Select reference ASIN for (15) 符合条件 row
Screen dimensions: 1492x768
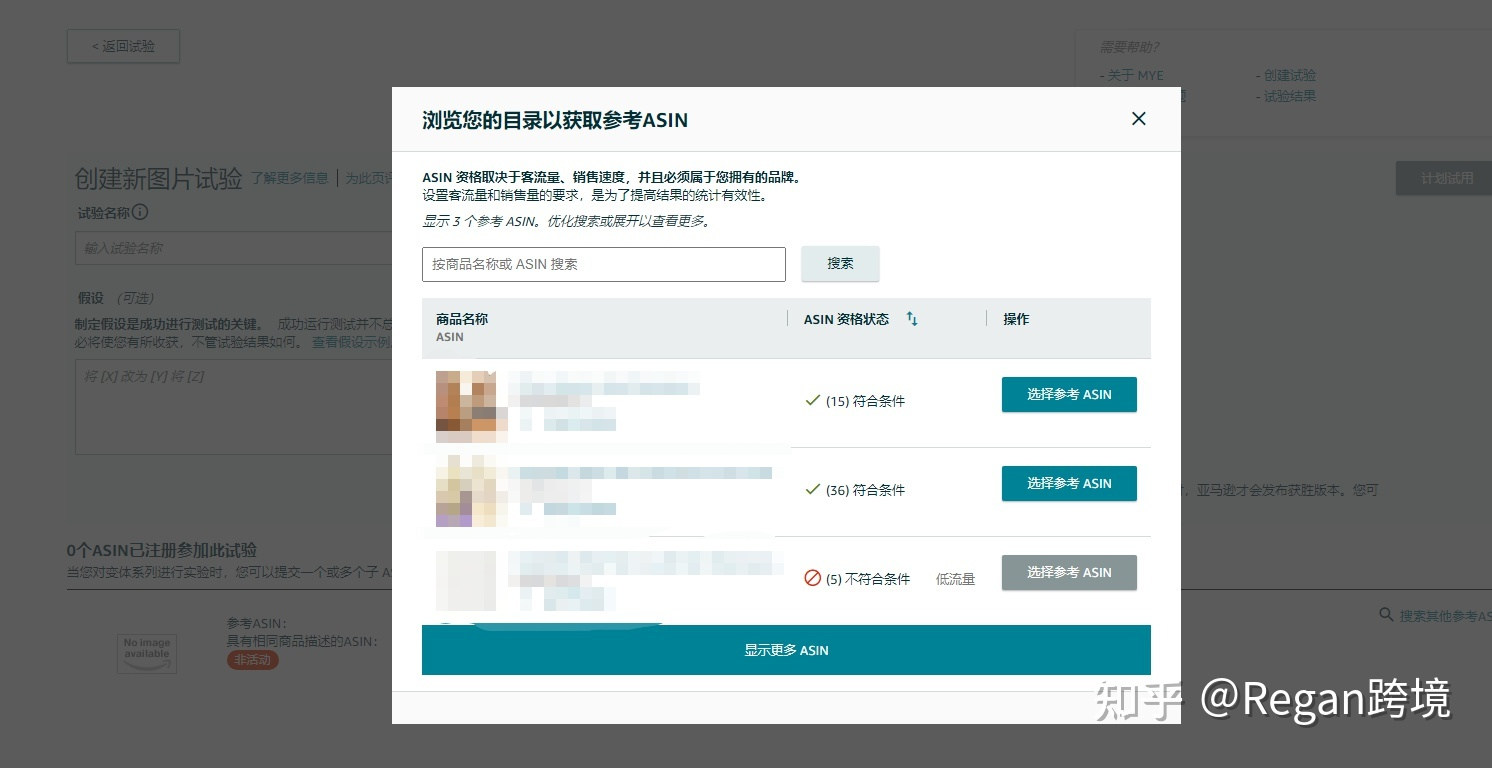click(1069, 394)
